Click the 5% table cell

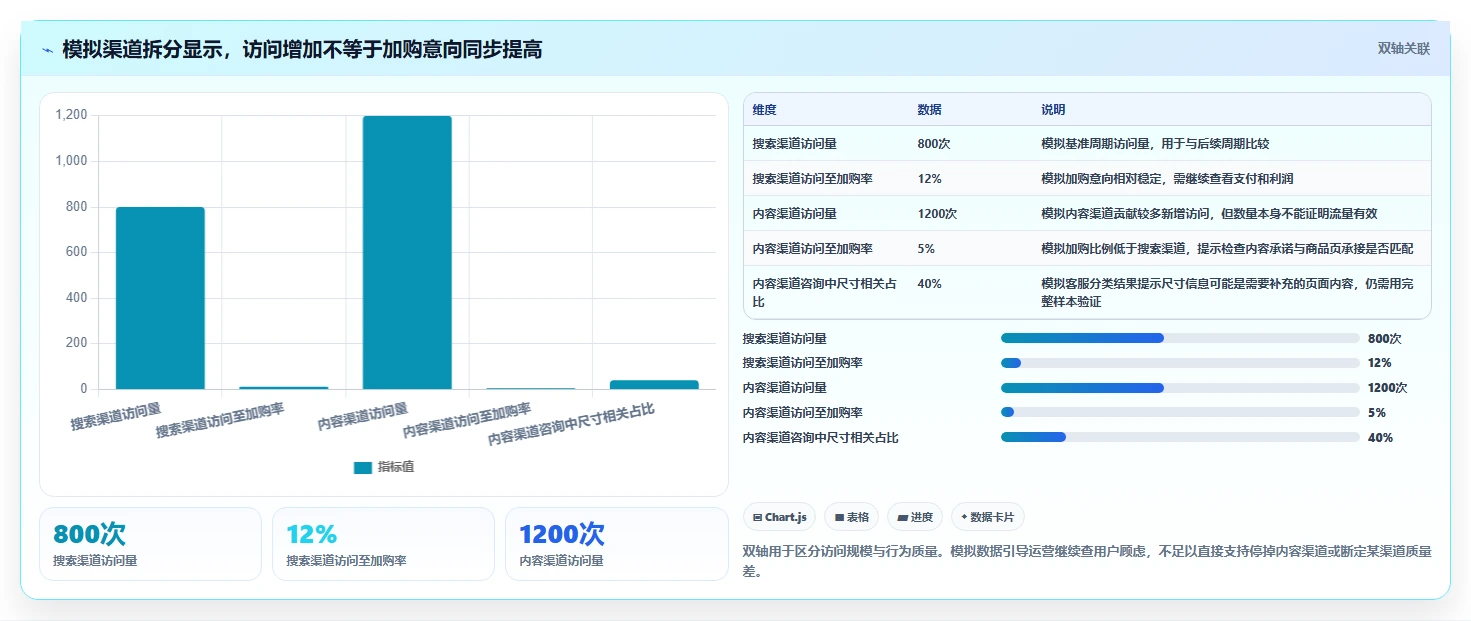point(926,249)
